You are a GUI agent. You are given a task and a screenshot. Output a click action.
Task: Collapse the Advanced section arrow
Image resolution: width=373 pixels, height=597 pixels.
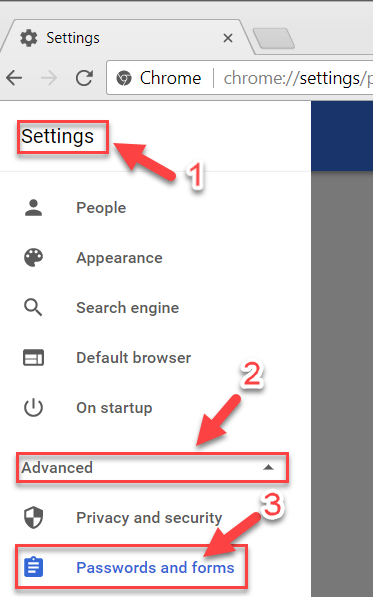[268, 467]
